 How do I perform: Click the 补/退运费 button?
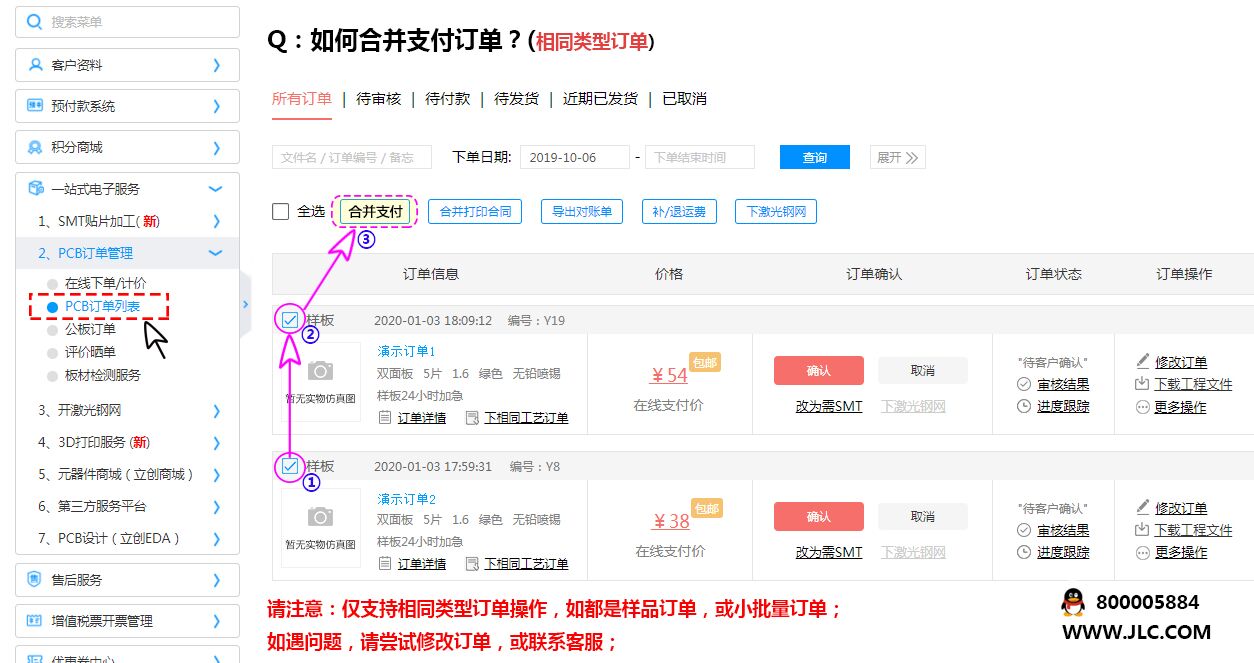pyautogui.click(x=679, y=211)
